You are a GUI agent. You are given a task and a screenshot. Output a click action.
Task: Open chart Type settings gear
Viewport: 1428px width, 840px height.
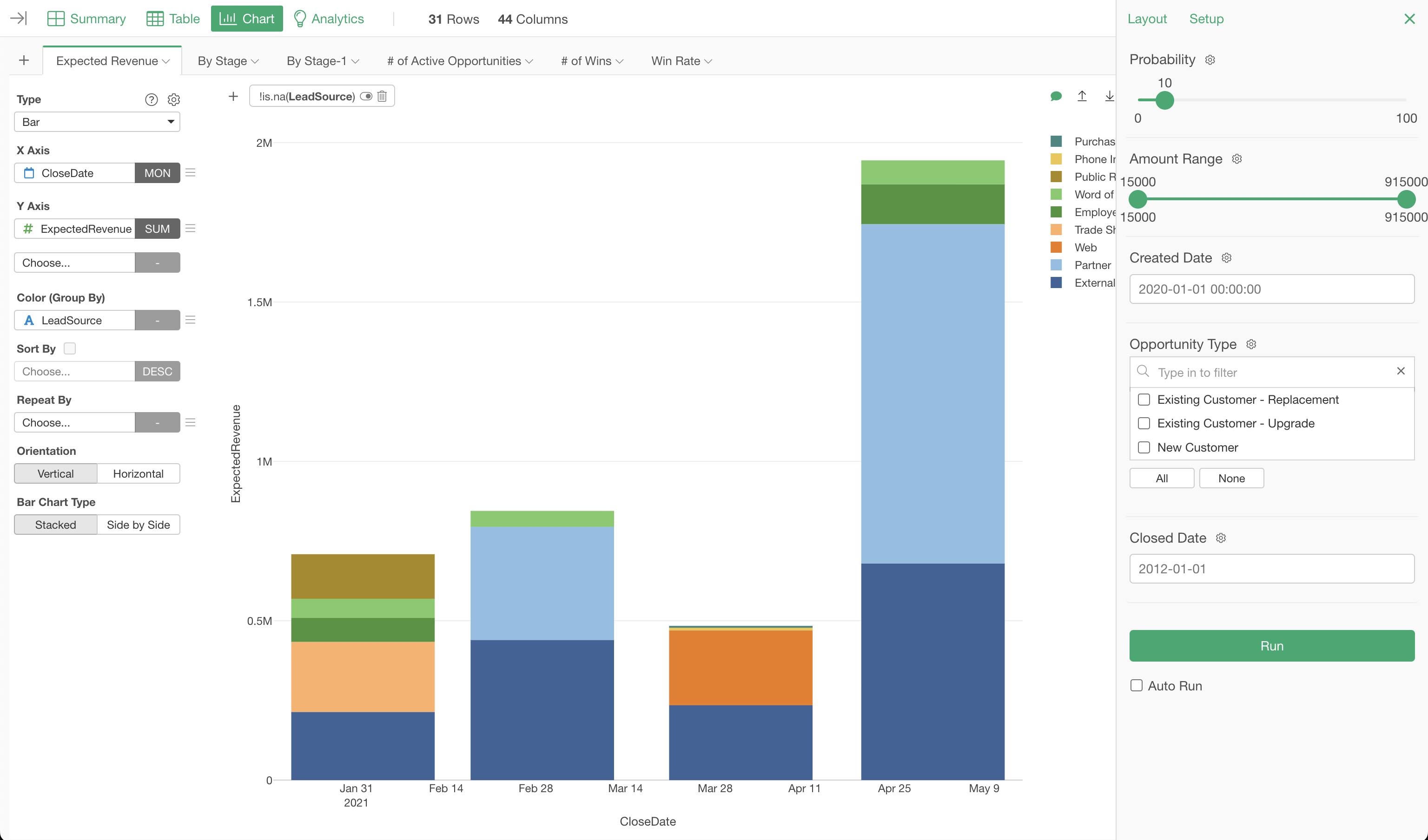pyautogui.click(x=174, y=100)
